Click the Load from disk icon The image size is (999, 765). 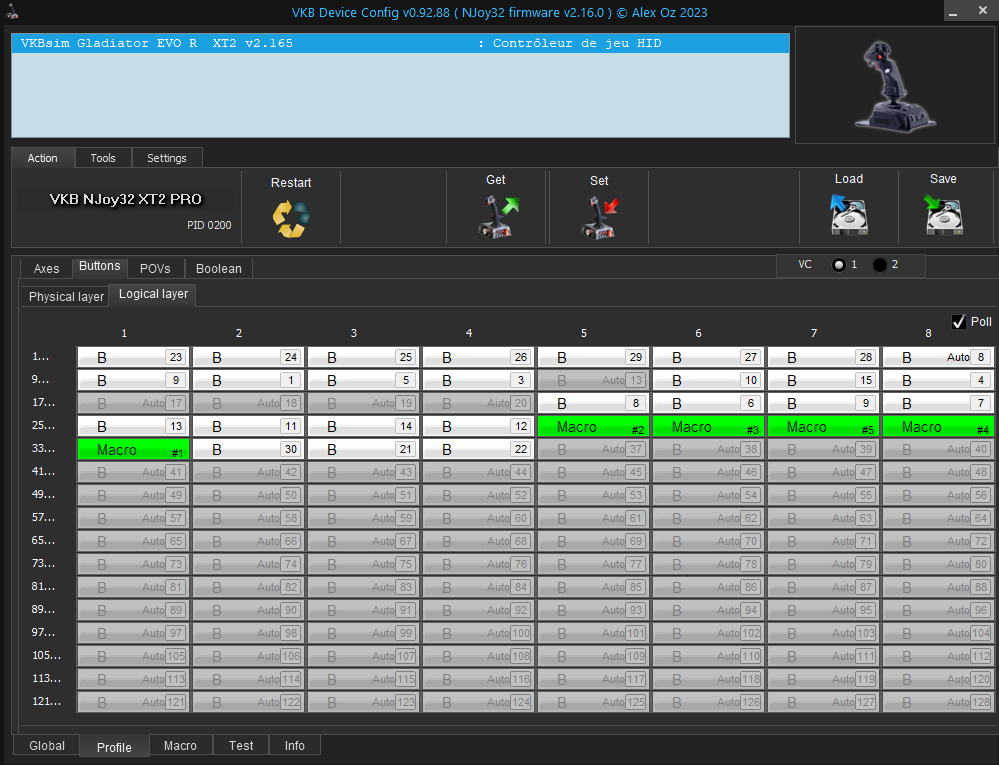point(849,215)
